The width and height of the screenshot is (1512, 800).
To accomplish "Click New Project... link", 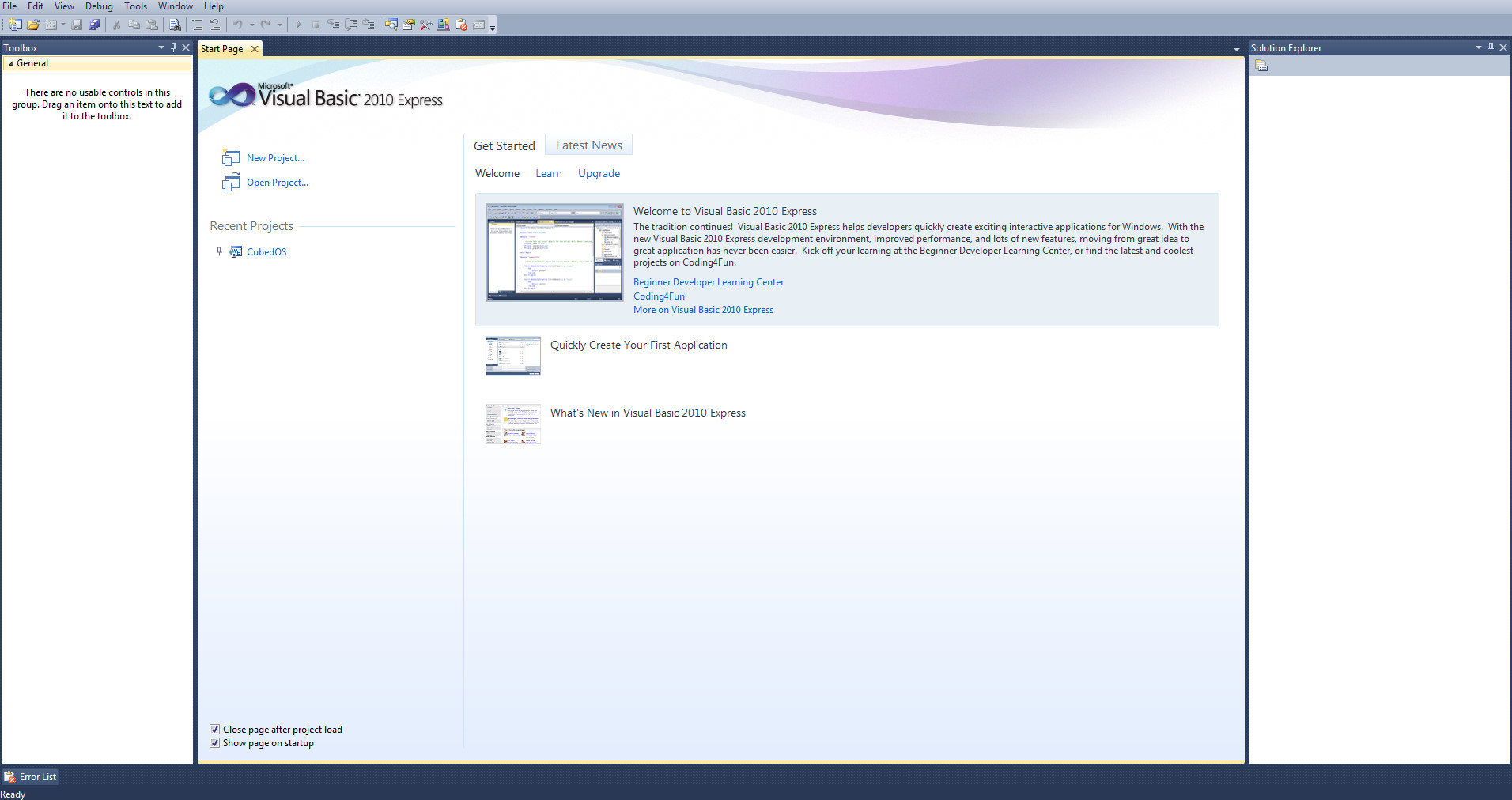I will [x=275, y=158].
